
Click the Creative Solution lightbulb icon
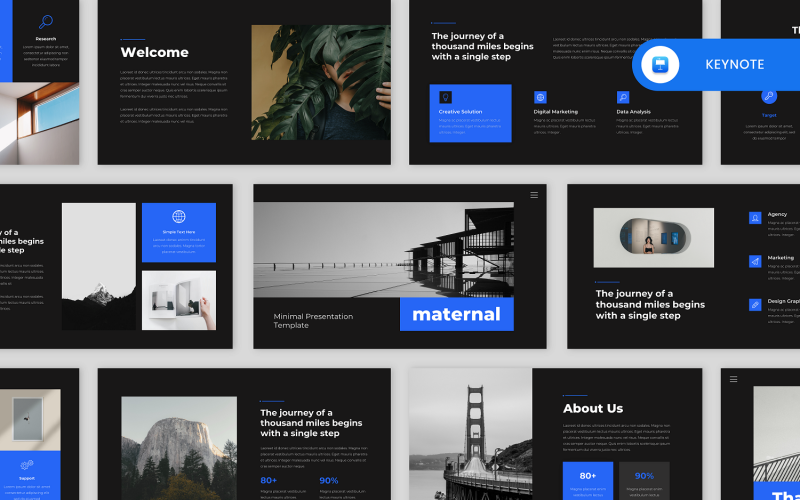[445, 97]
